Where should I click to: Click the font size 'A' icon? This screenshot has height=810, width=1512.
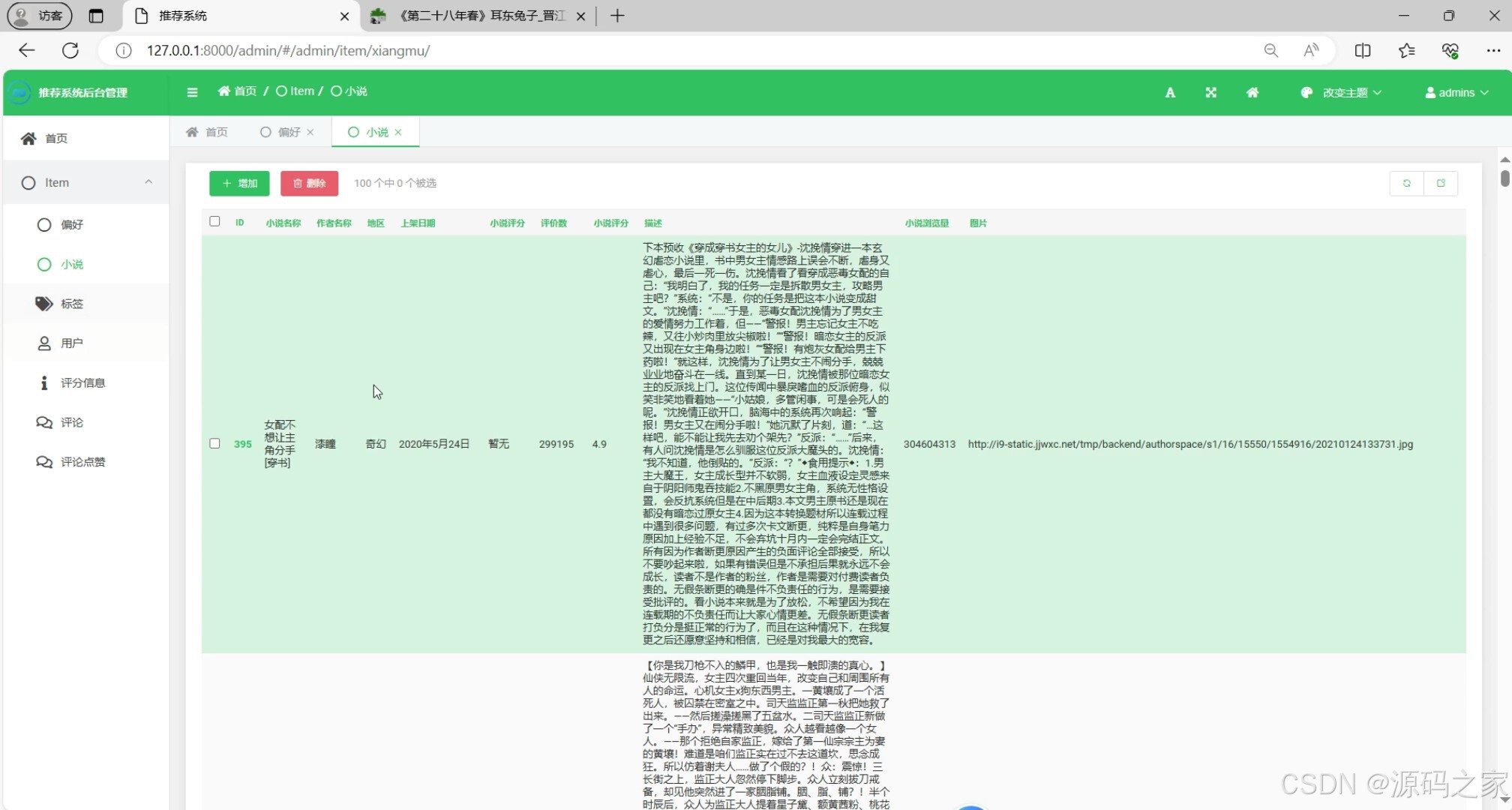[x=1170, y=92]
